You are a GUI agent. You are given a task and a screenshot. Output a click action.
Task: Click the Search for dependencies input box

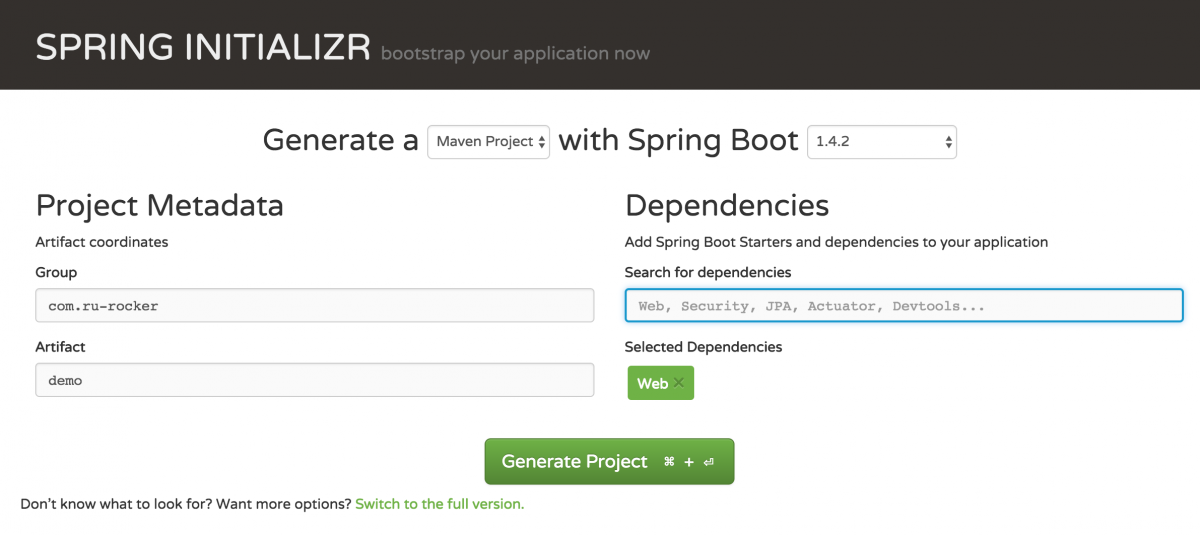(x=904, y=305)
